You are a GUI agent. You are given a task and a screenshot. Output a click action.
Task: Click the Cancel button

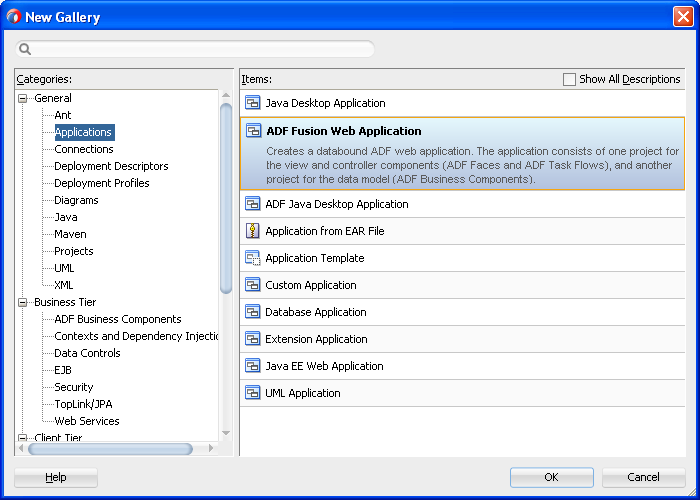coord(643,477)
